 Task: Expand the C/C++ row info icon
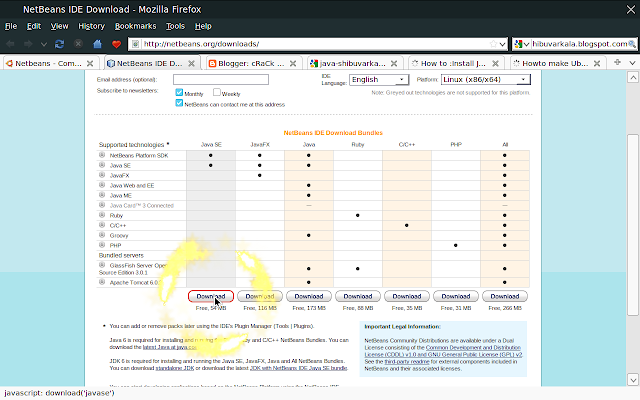[x=102, y=225]
